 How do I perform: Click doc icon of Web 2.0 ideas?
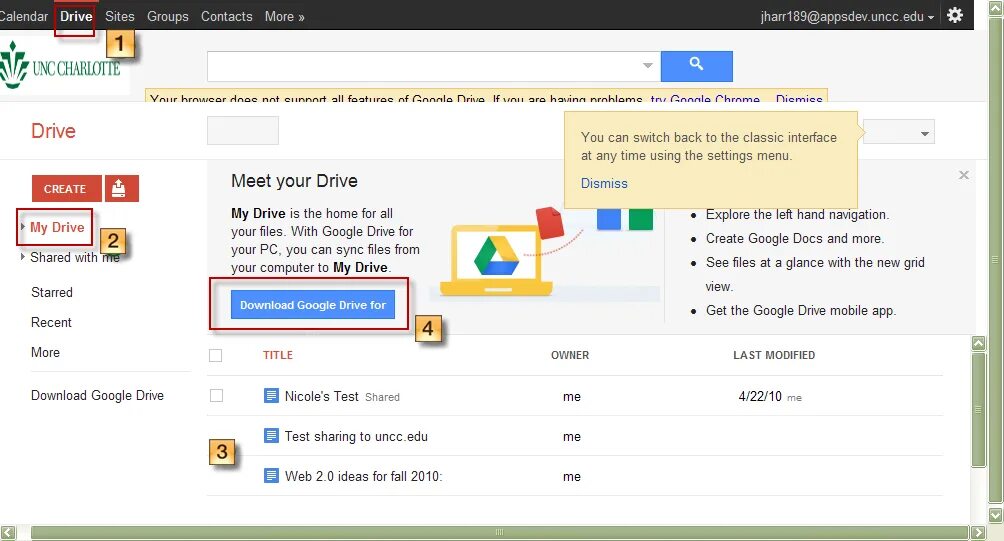pos(271,476)
